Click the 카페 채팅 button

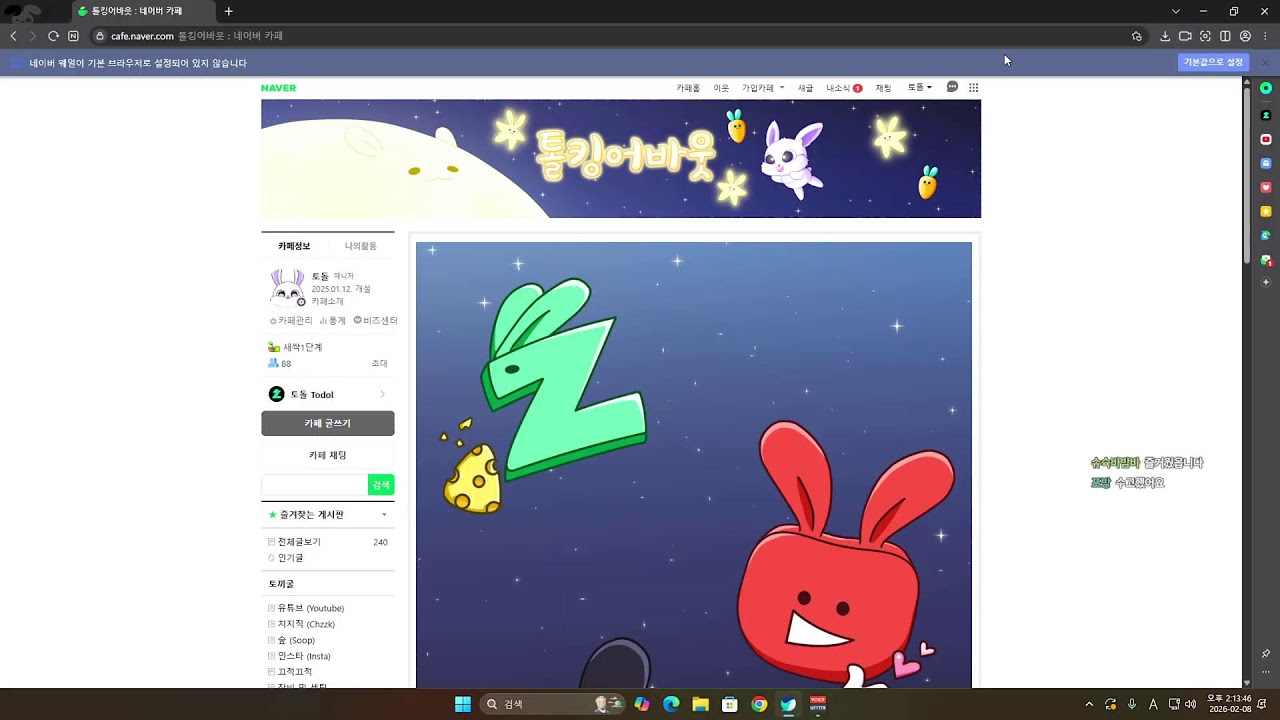click(x=328, y=455)
